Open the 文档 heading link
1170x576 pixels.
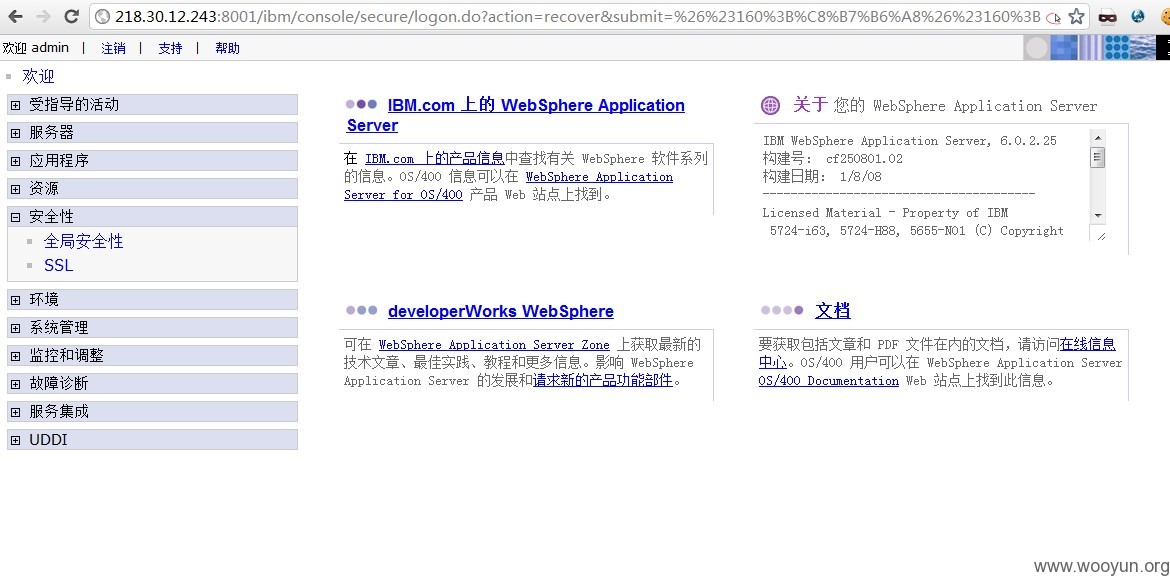pyautogui.click(x=833, y=310)
